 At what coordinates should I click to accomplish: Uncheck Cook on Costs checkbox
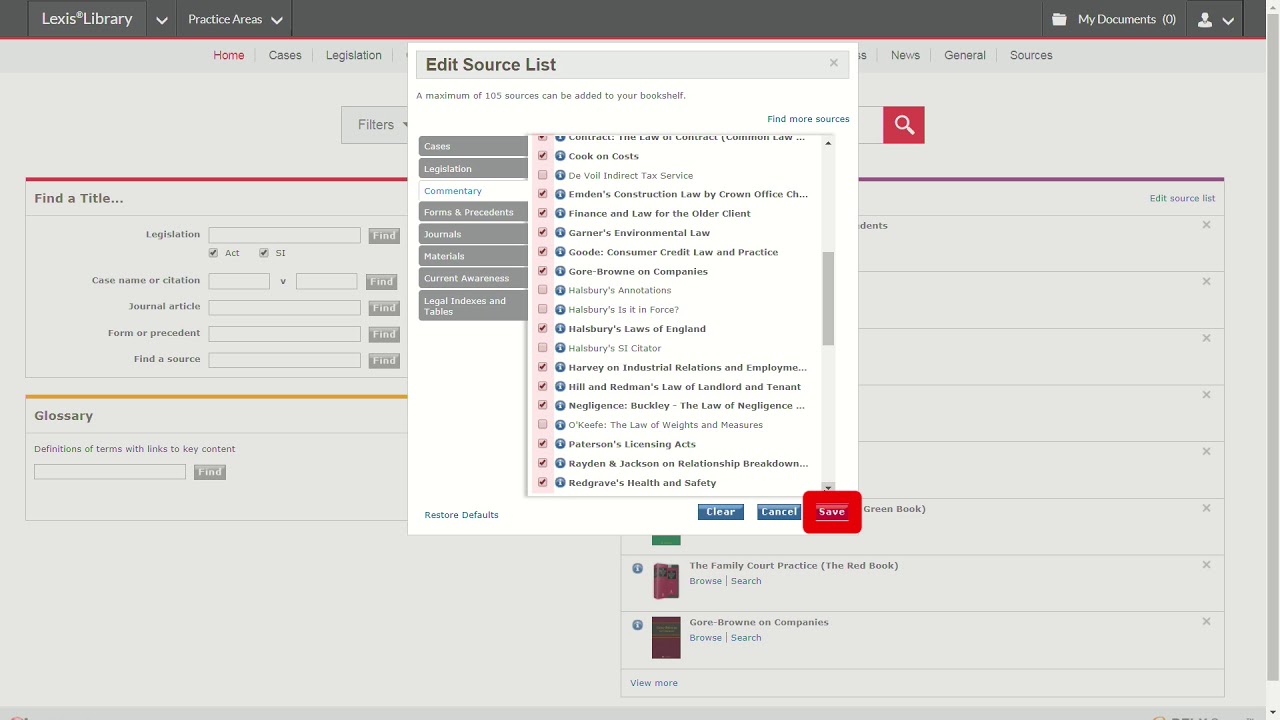tap(543, 156)
